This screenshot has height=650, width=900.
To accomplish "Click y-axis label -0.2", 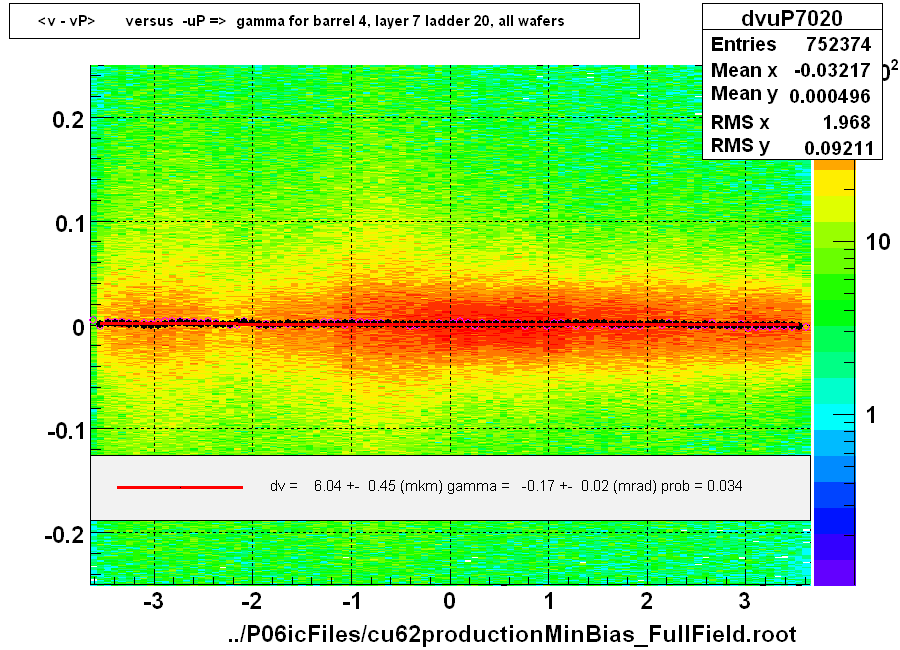I will (64, 535).
